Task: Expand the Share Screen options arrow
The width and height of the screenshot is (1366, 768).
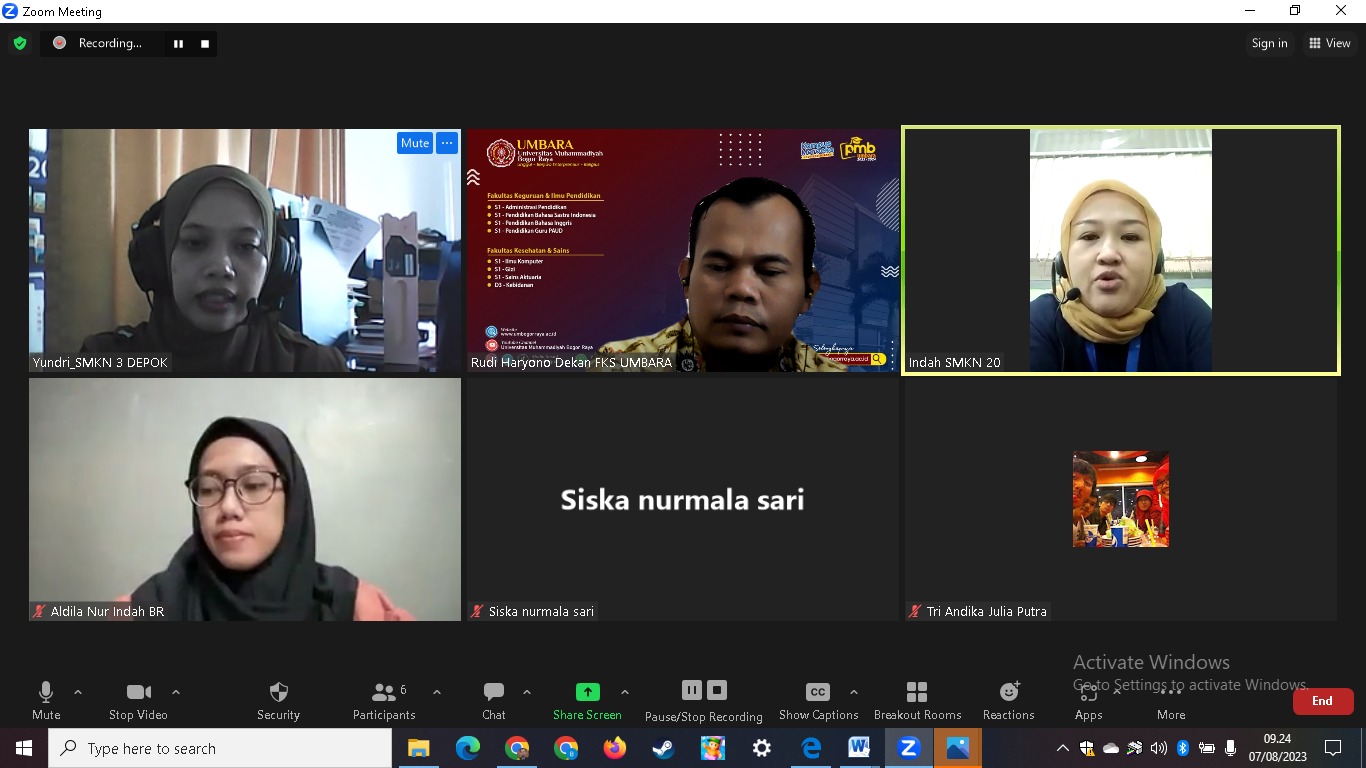Action: tap(625, 692)
